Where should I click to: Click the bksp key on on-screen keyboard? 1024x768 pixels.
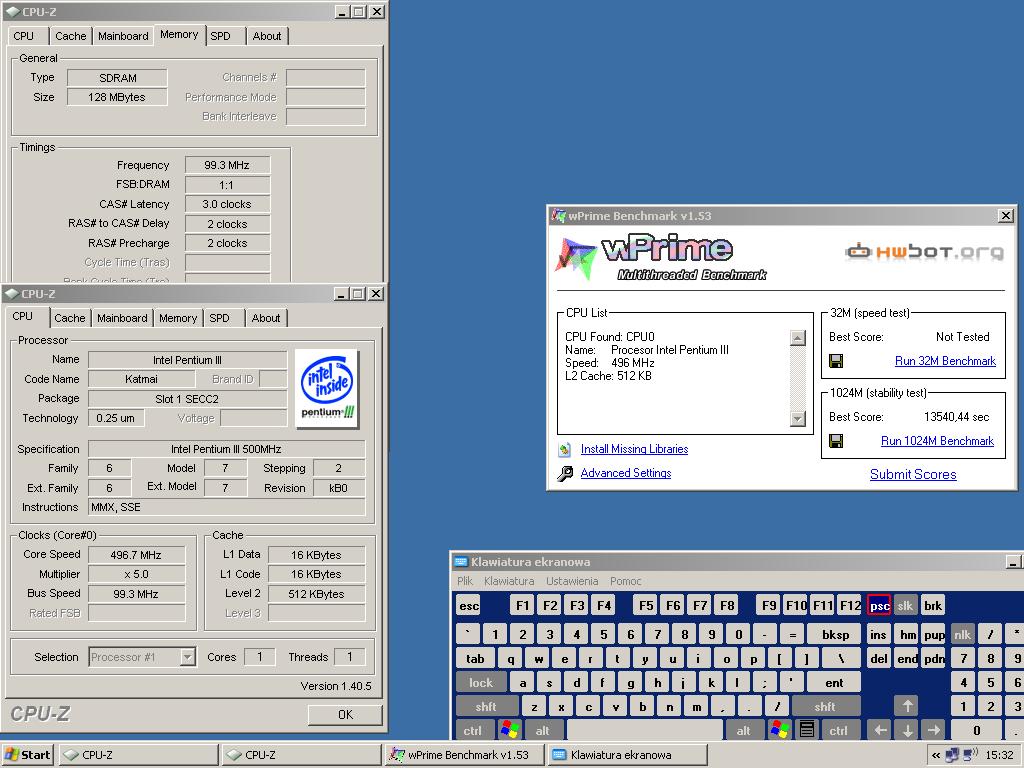pos(835,634)
